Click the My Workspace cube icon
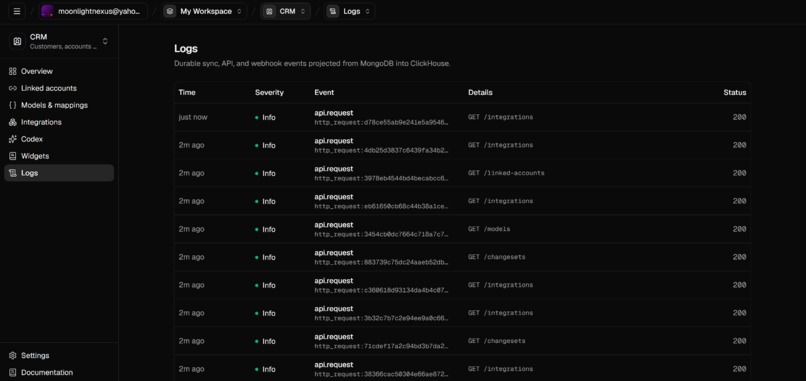Image resolution: width=806 pixels, height=381 pixels. coord(170,11)
